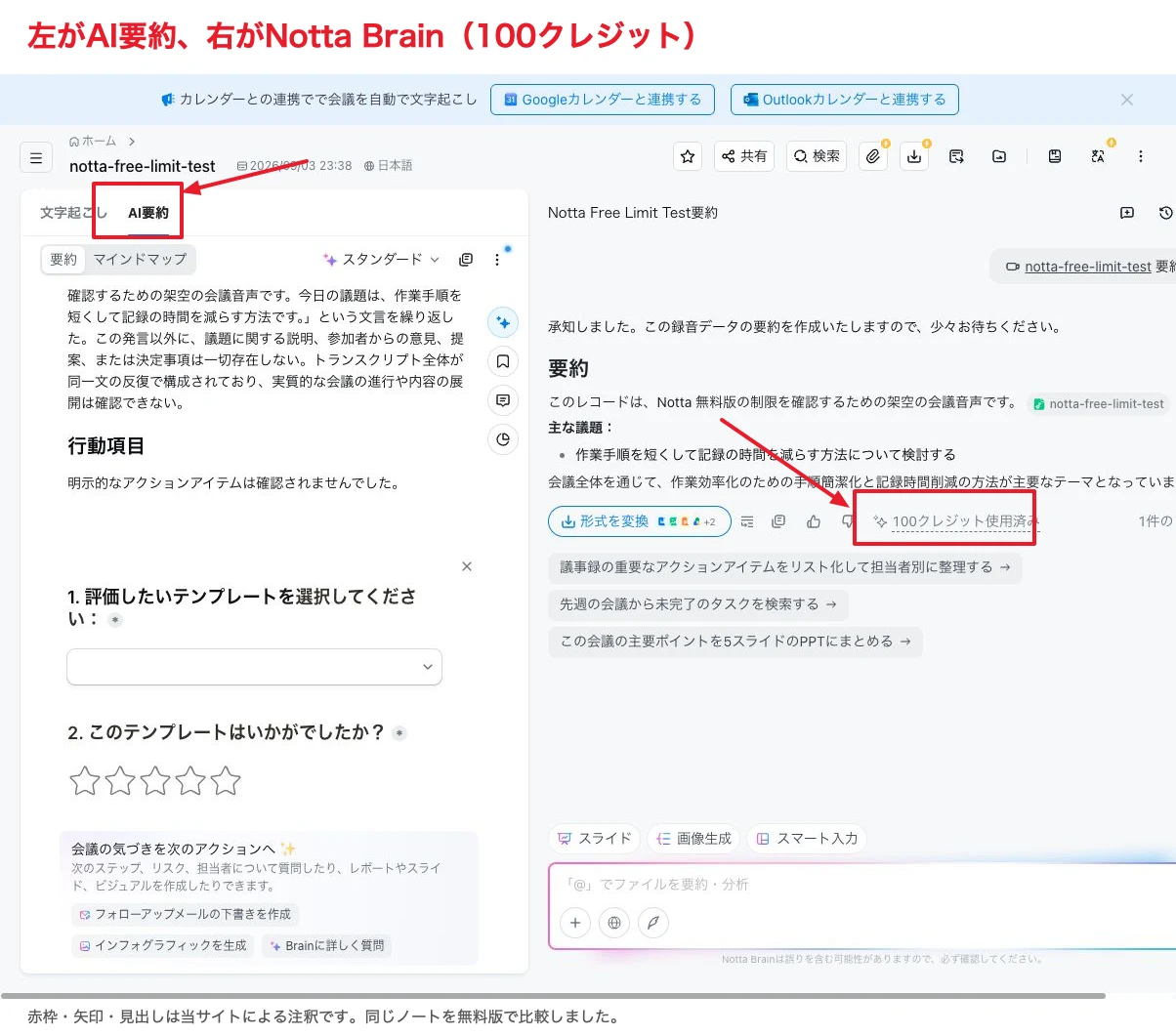Open the notta-free-limit-test file link in chat
The width and height of the screenshot is (1176, 1036).
1088,267
